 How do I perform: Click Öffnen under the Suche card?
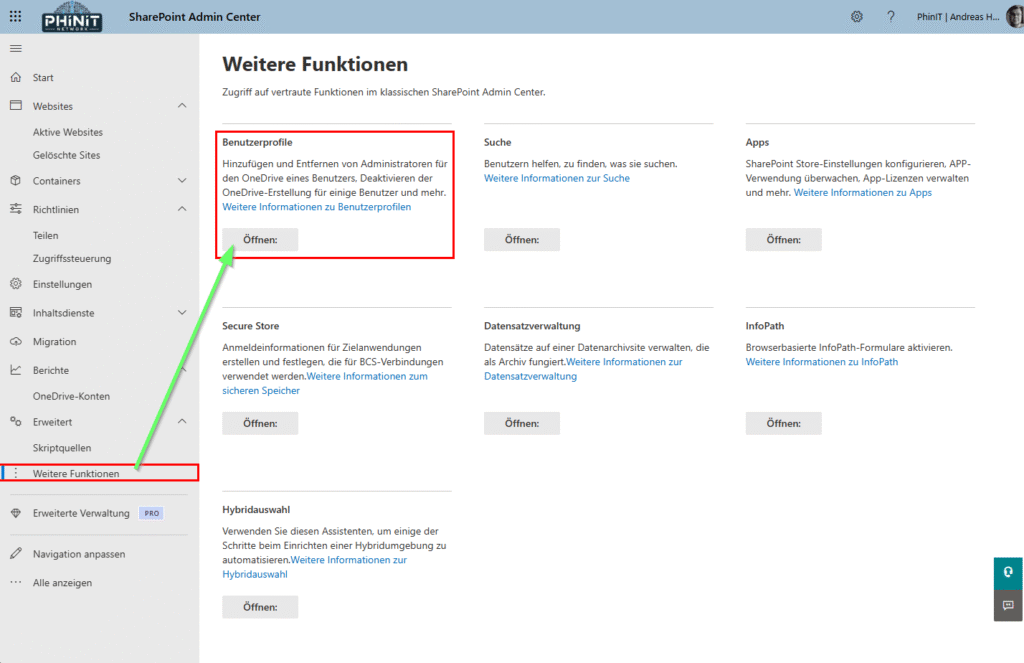521,239
